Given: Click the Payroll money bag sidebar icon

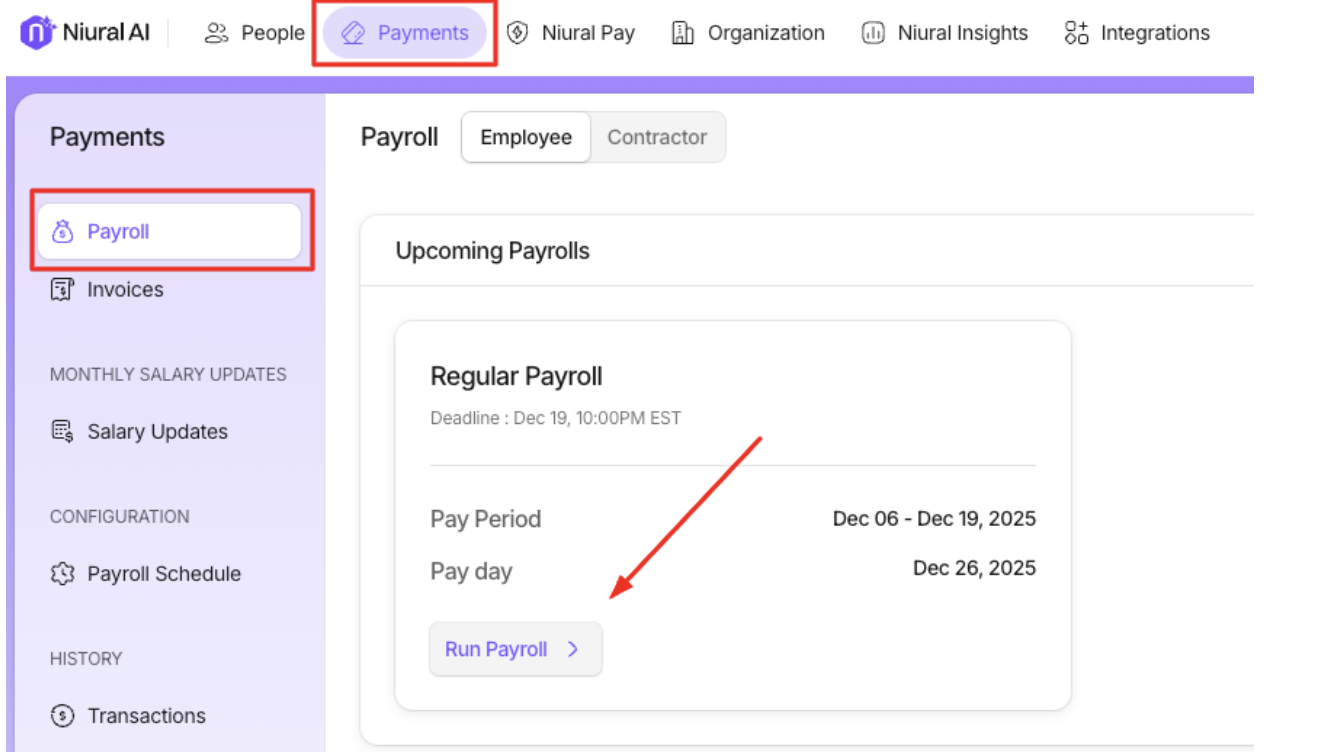Looking at the screenshot, I should point(62,232).
